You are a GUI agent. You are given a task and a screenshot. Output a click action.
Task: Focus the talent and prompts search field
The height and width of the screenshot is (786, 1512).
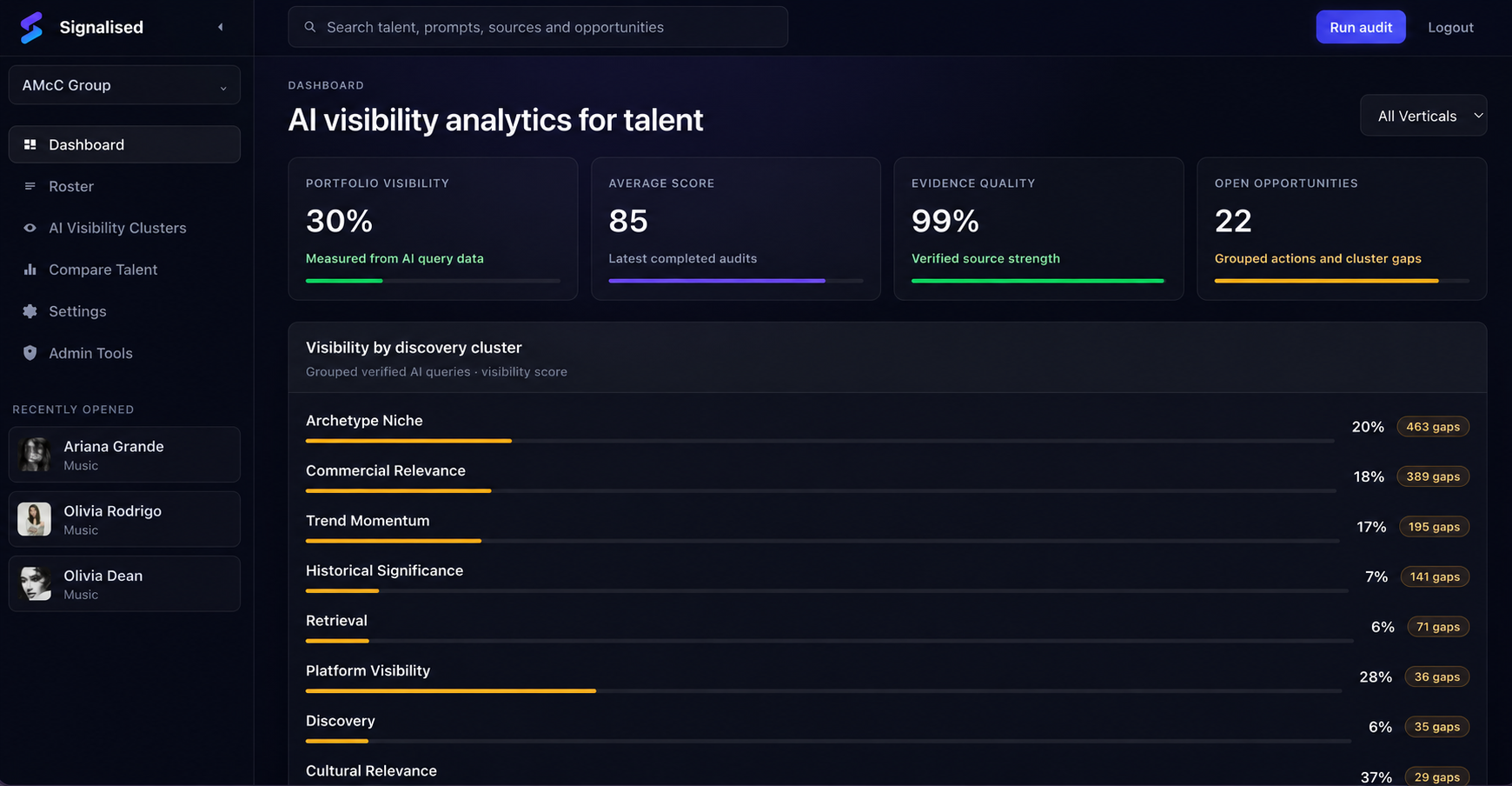click(538, 27)
